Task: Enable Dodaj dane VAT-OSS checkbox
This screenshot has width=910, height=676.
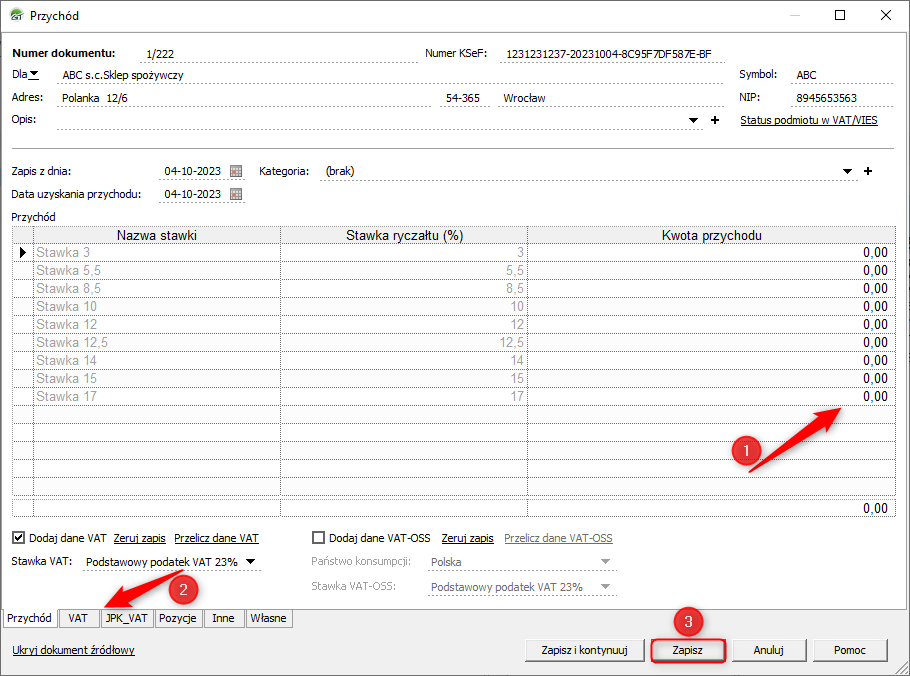Action: pos(318,538)
